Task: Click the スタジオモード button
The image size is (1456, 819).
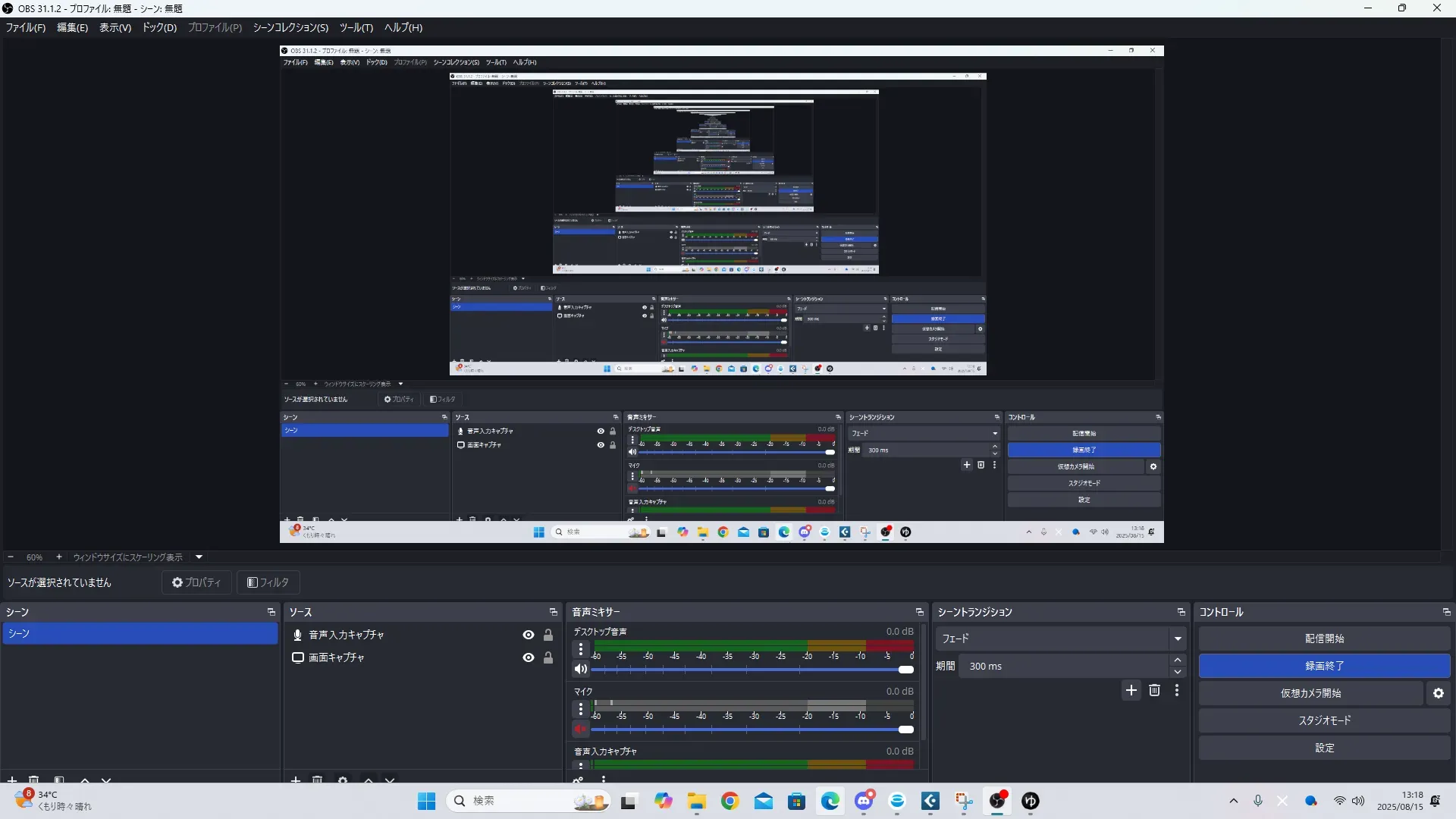Action: tap(1324, 720)
